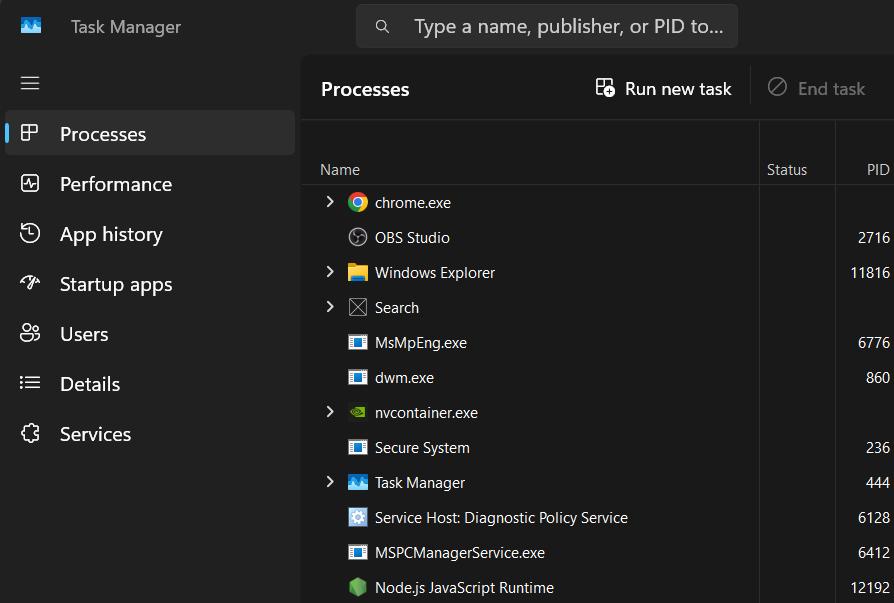Click the Chrome icon next to chrome.exe
This screenshot has width=894, height=603.
coord(358,202)
